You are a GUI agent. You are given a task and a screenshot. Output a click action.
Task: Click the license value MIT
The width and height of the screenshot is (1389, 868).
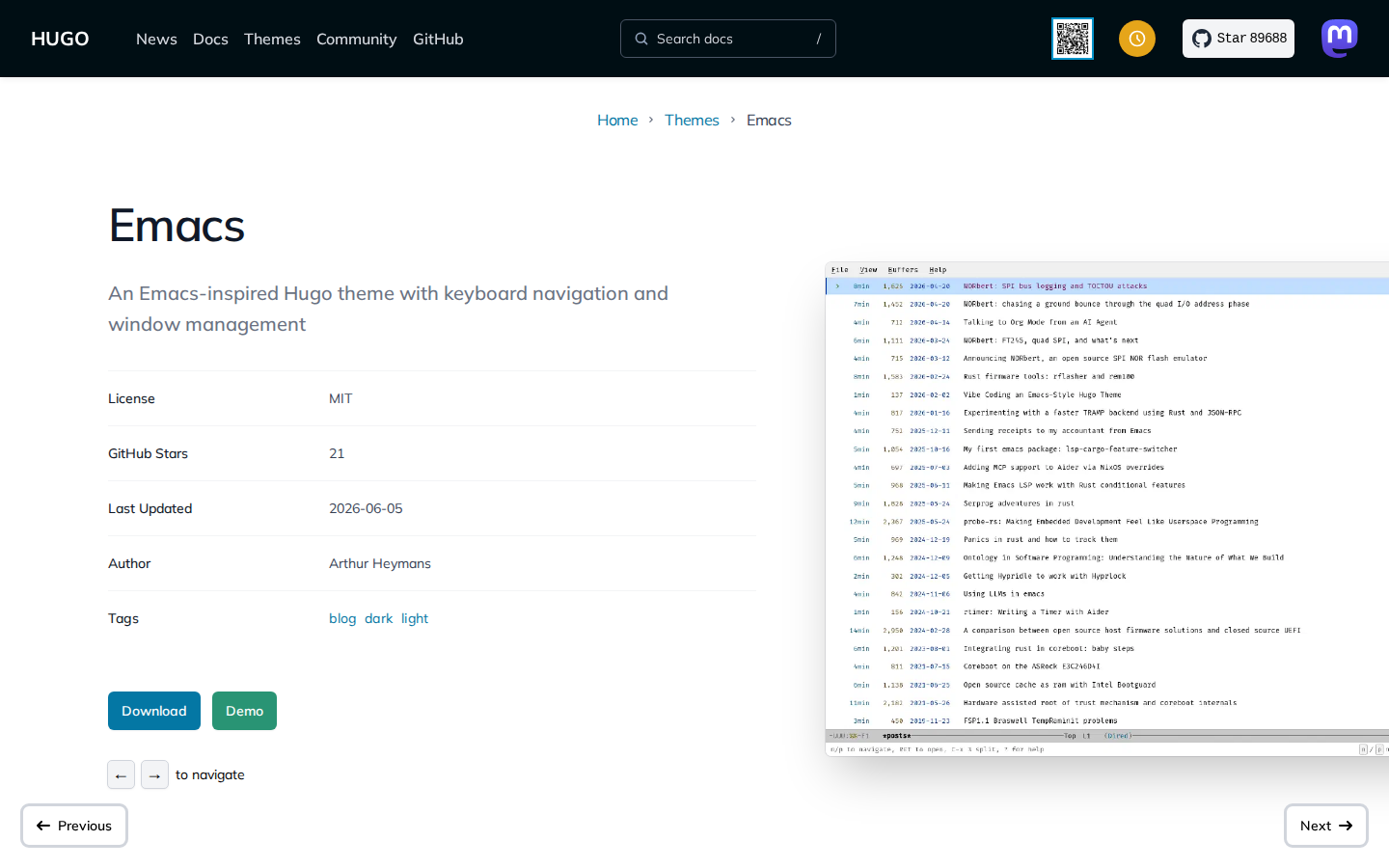(x=340, y=398)
